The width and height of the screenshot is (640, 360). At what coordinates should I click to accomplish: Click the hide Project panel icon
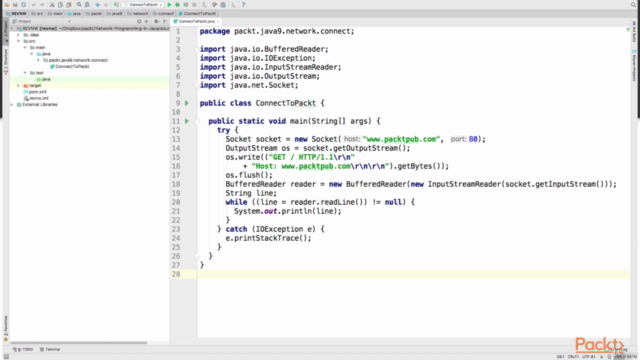pyautogui.click(x=164, y=21)
